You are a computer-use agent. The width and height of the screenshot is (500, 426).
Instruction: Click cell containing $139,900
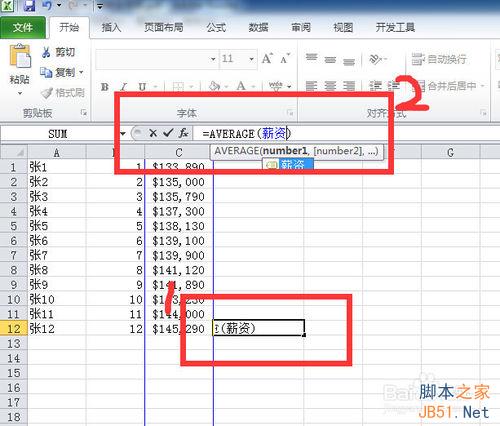179,255
